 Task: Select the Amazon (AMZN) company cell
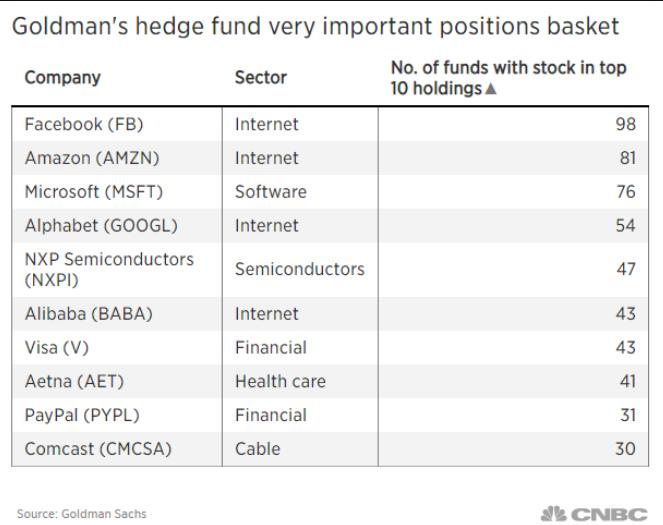pyautogui.click(x=117, y=158)
